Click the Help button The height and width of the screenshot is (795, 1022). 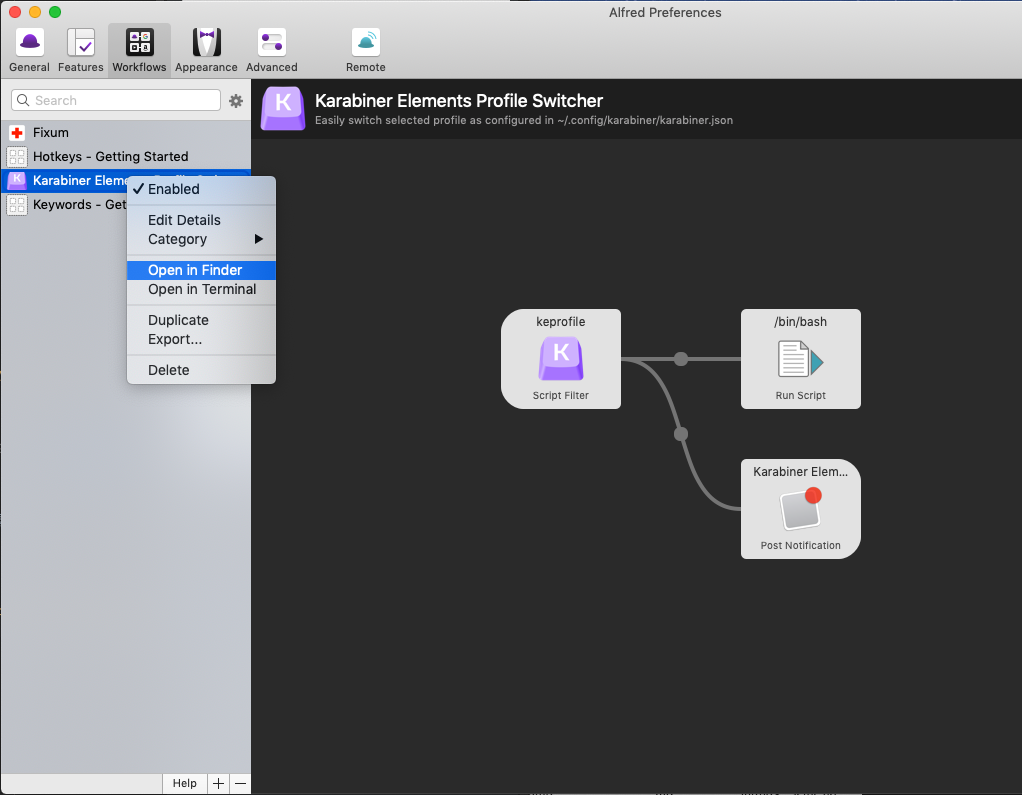pyautogui.click(x=184, y=783)
